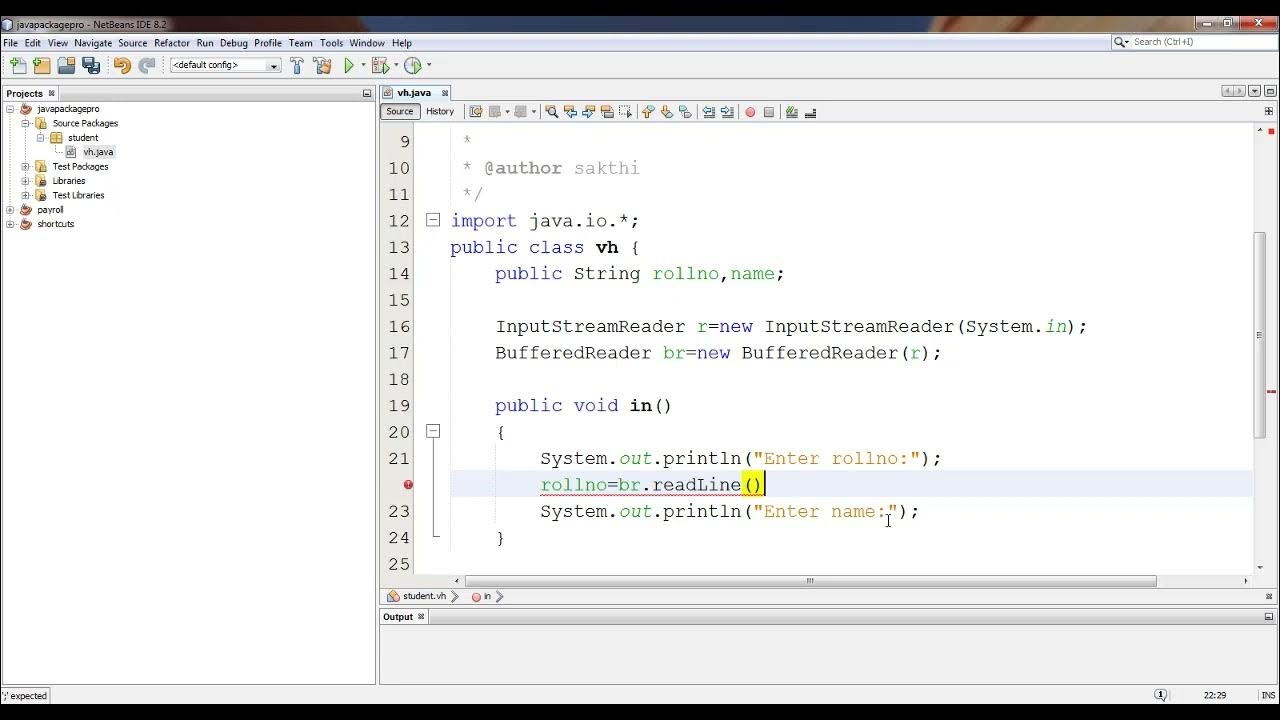The width and height of the screenshot is (1280, 720).
Task: Expand the shortcuts project node
Action: click(10, 224)
